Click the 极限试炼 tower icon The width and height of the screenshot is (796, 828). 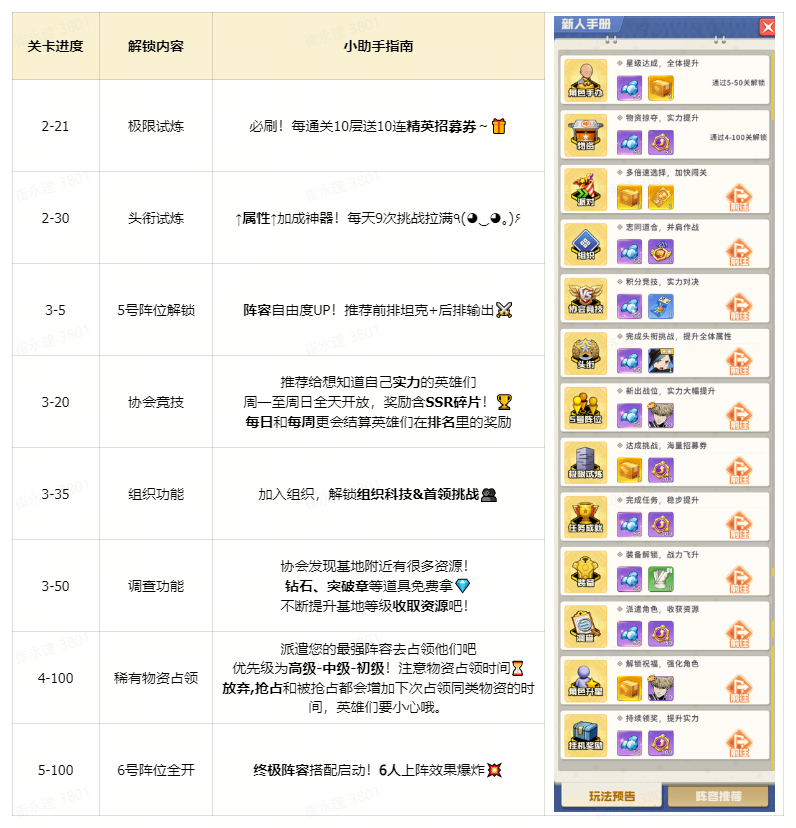click(x=585, y=462)
